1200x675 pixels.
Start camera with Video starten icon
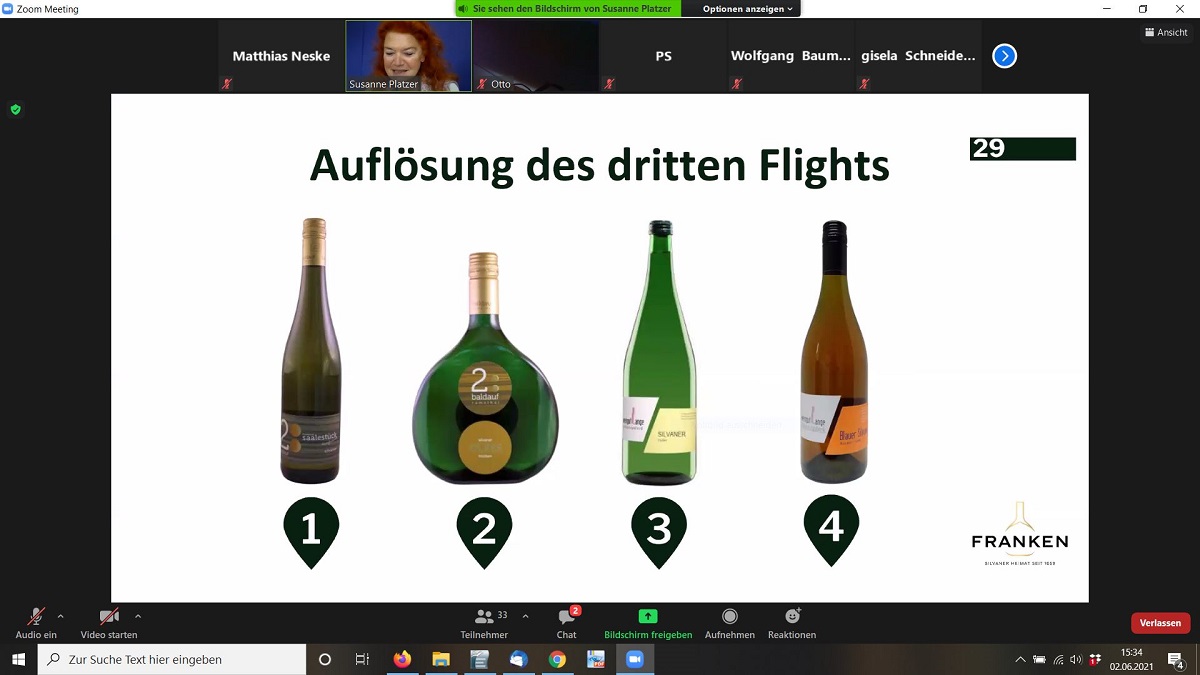pyautogui.click(x=109, y=623)
